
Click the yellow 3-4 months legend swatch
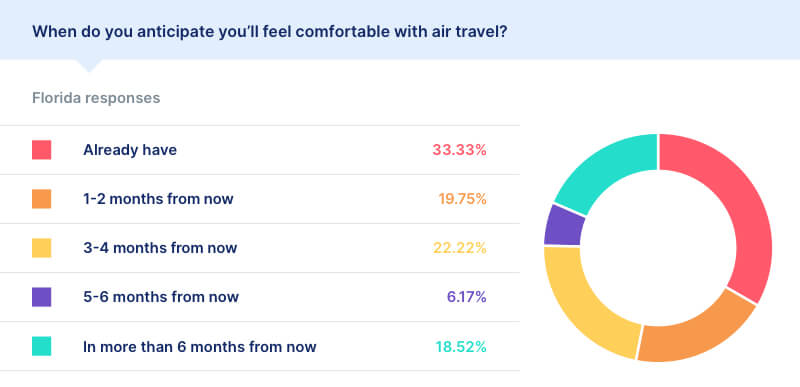click(41, 248)
